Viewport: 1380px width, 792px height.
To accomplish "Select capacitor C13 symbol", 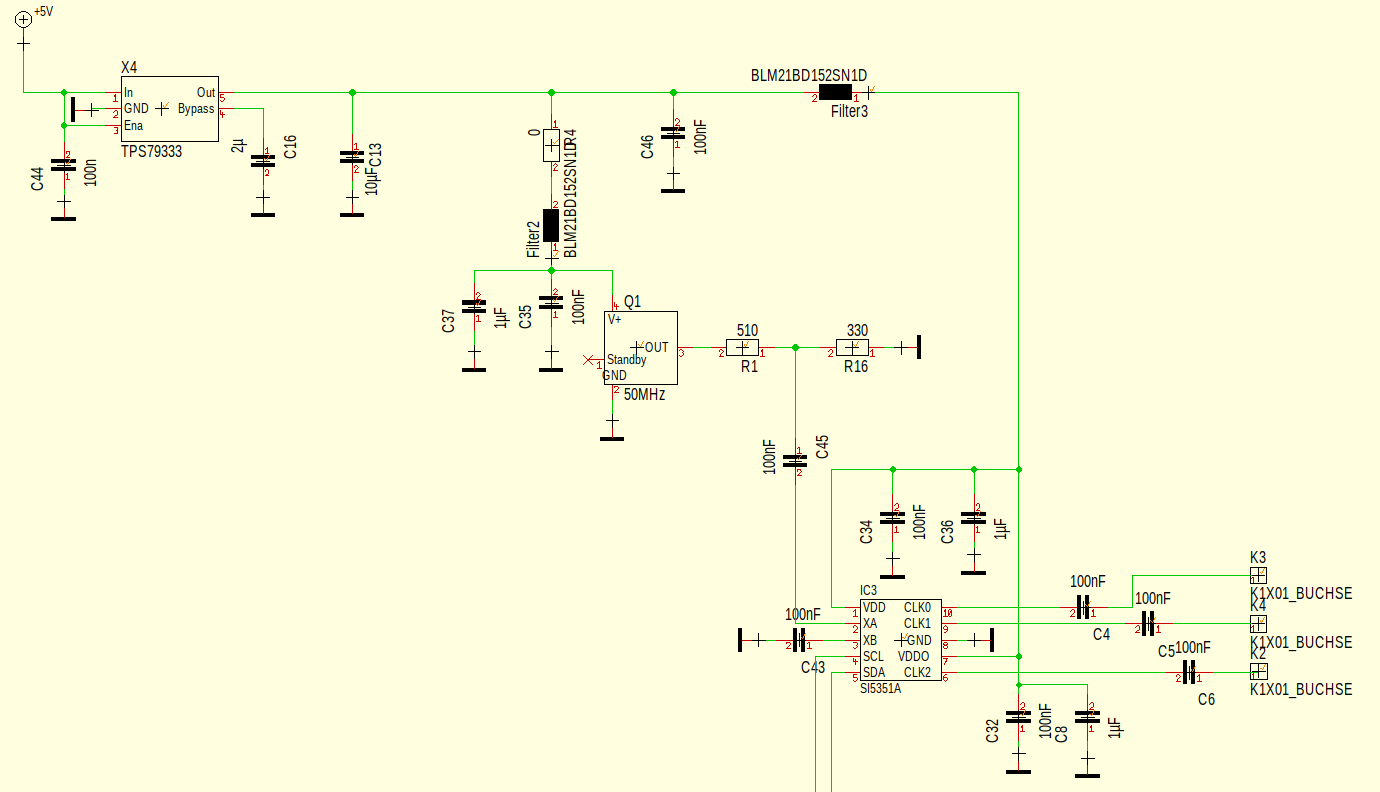I will (351, 157).
